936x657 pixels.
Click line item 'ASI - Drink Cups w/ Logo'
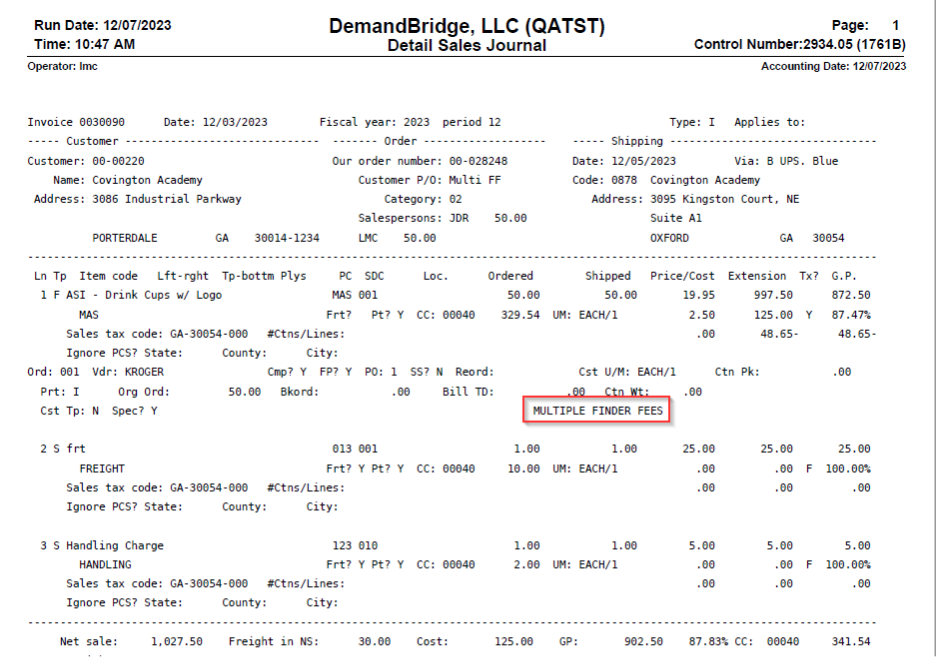click(x=144, y=295)
